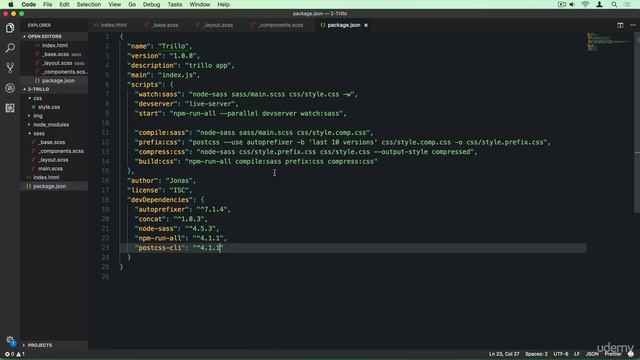Open main.scss in the sass folder

[x=50, y=169]
